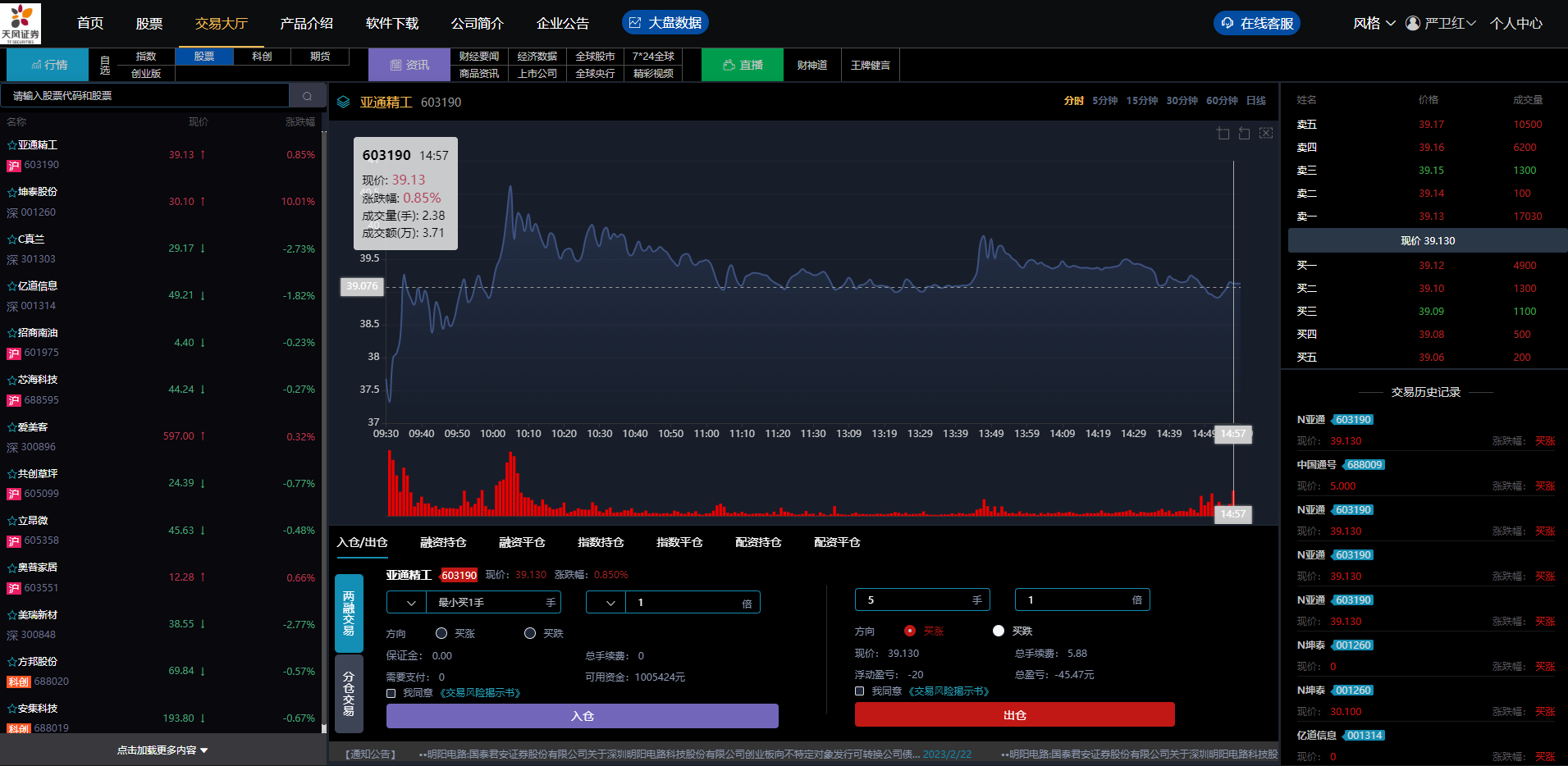The height and width of the screenshot is (766, 1568).
Task: Click the clear-selection dashed X chart icon
Action: click(1266, 134)
